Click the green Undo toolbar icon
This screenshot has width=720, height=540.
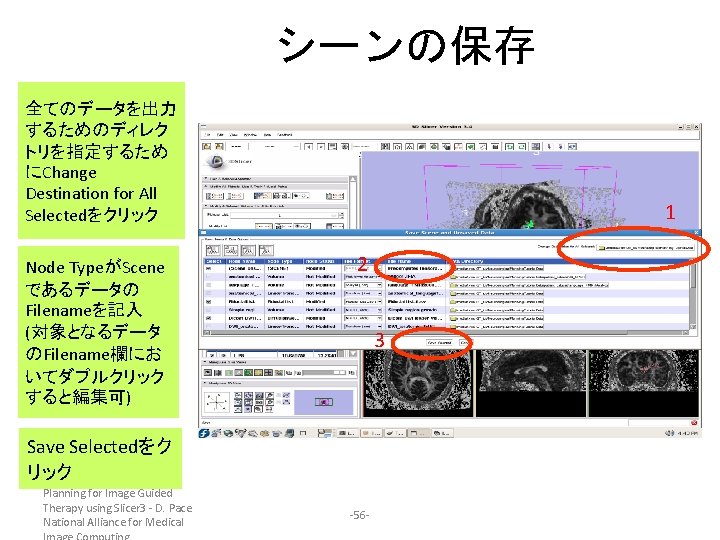pyautogui.click(x=509, y=146)
